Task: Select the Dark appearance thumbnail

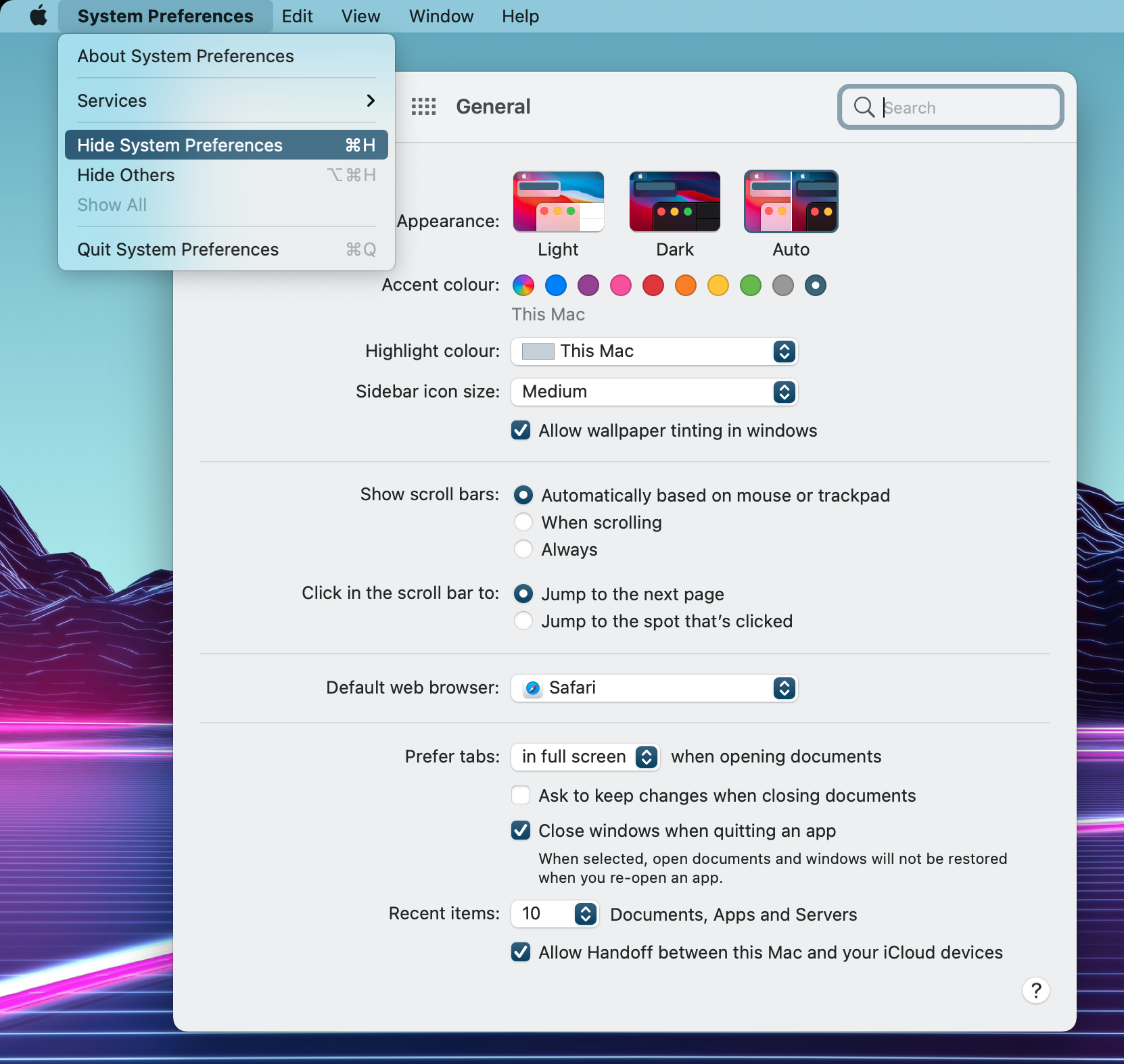Action: [x=675, y=201]
